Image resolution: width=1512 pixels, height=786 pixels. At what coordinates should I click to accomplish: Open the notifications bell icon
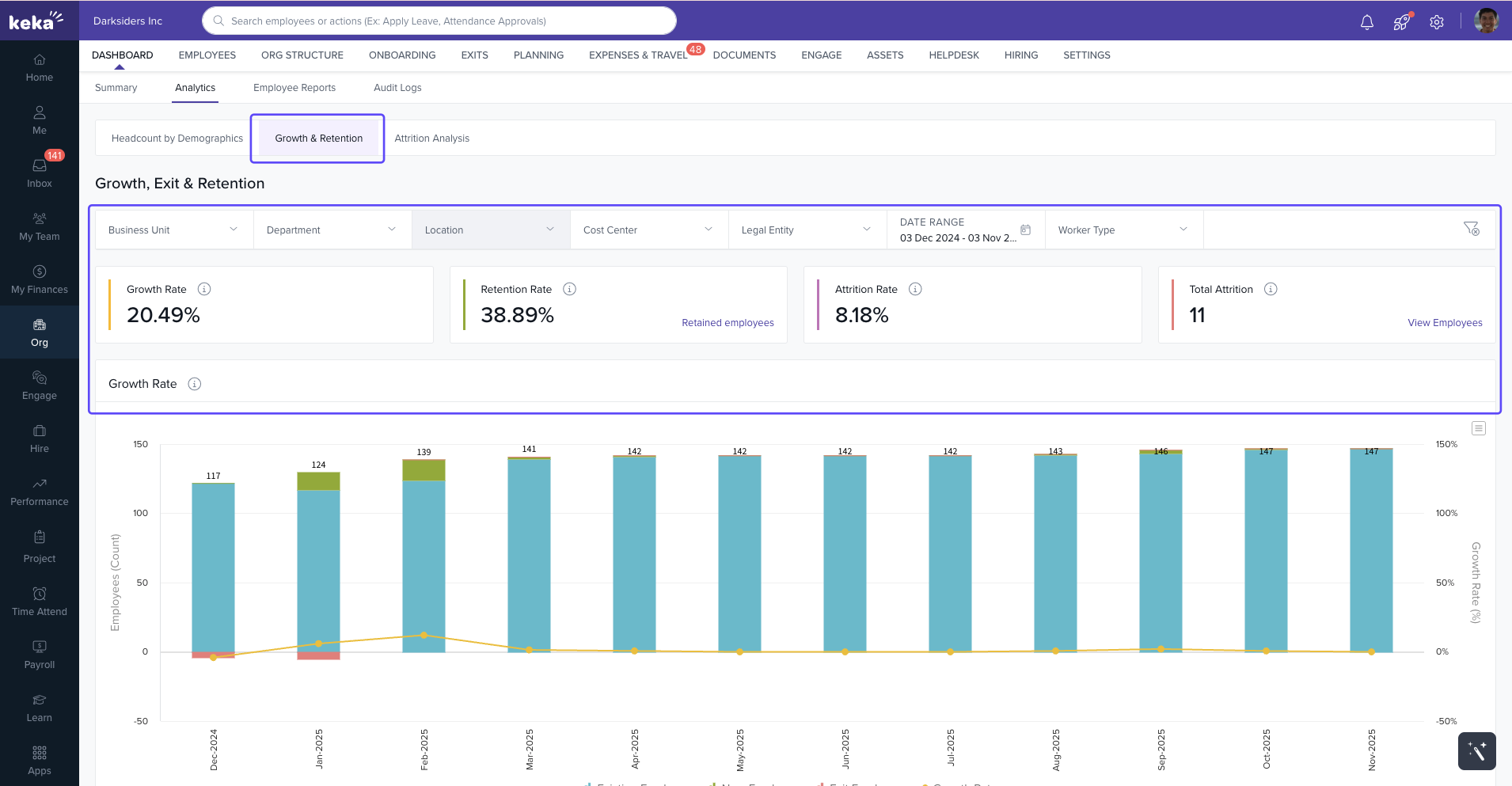tap(1366, 22)
